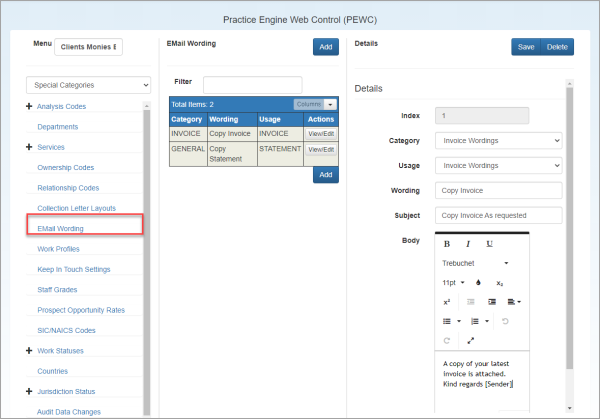Viewport: 600px width, 419px height.
Task: Expand the body editor to fullscreen
Action: pyautogui.click(x=471, y=341)
